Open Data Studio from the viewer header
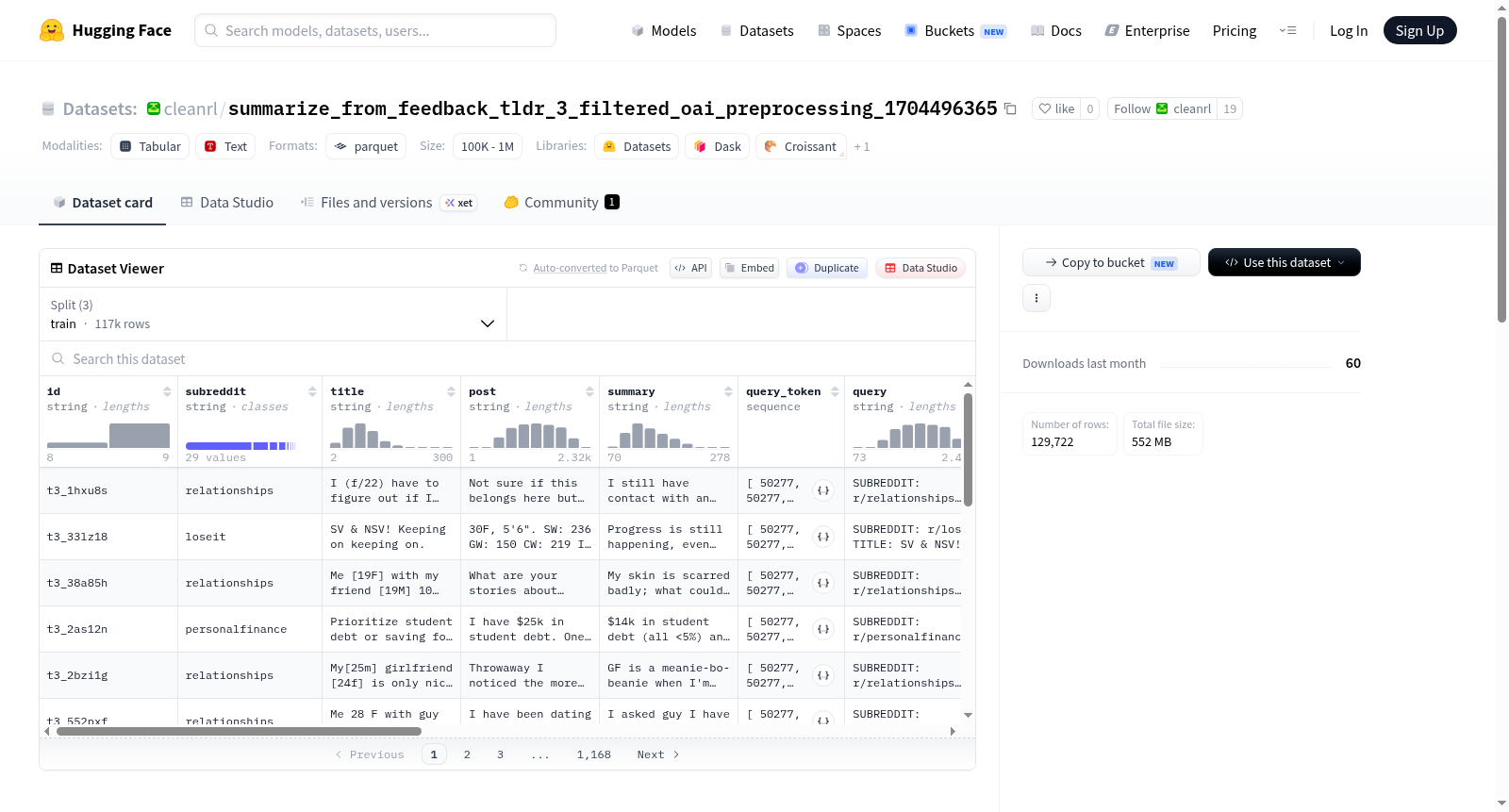The height and width of the screenshot is (812, 1509). pos(920,268)
